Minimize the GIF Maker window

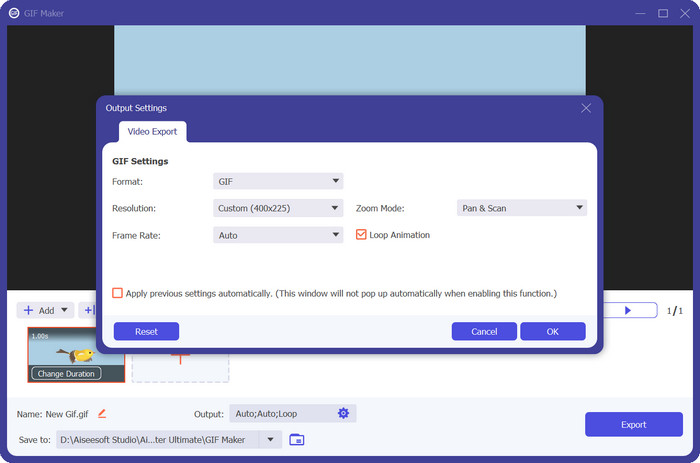639,13
